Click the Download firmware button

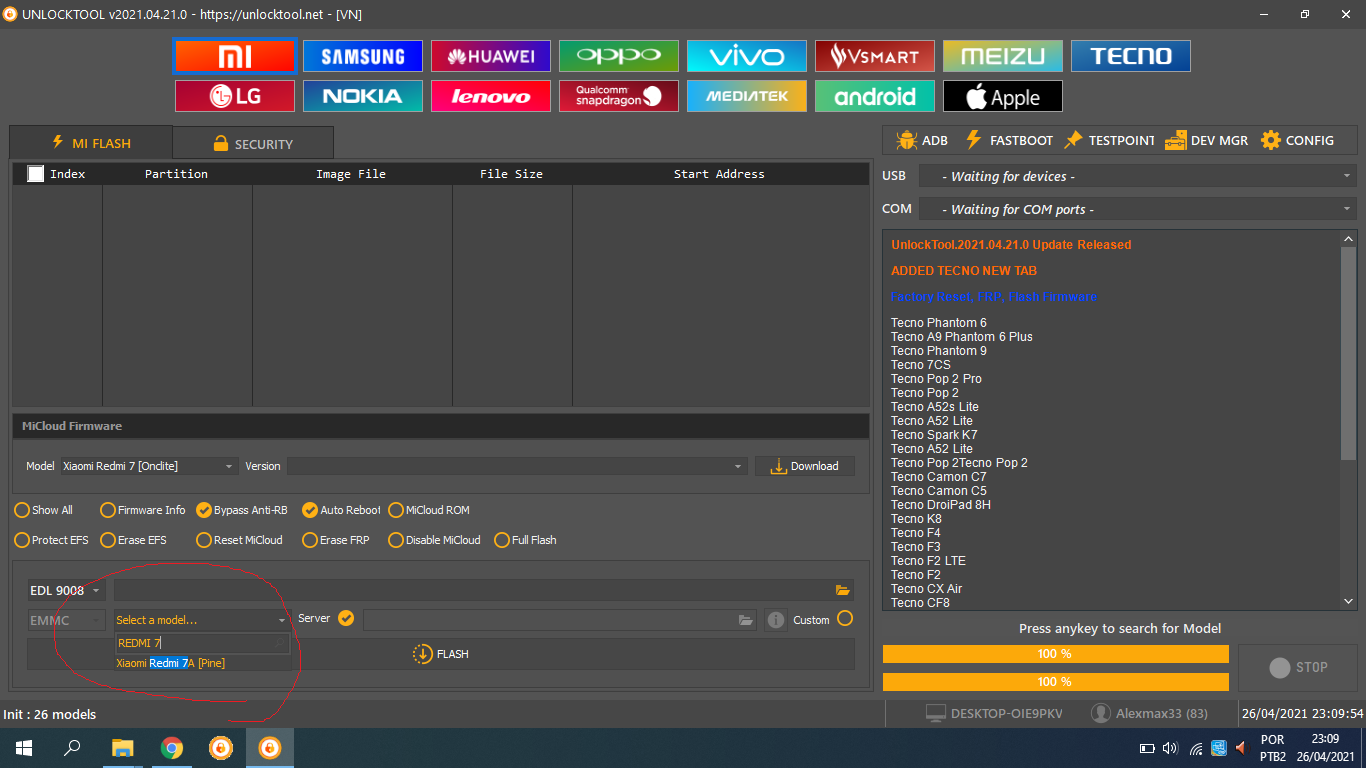click(805, 466)
